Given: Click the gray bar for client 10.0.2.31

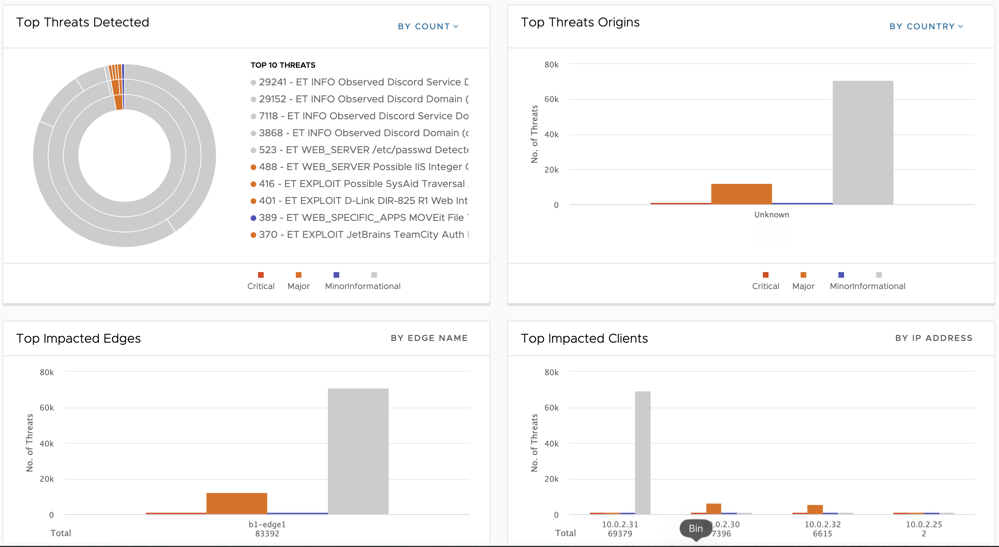Looking at the screenshot, I should point(642,453).
